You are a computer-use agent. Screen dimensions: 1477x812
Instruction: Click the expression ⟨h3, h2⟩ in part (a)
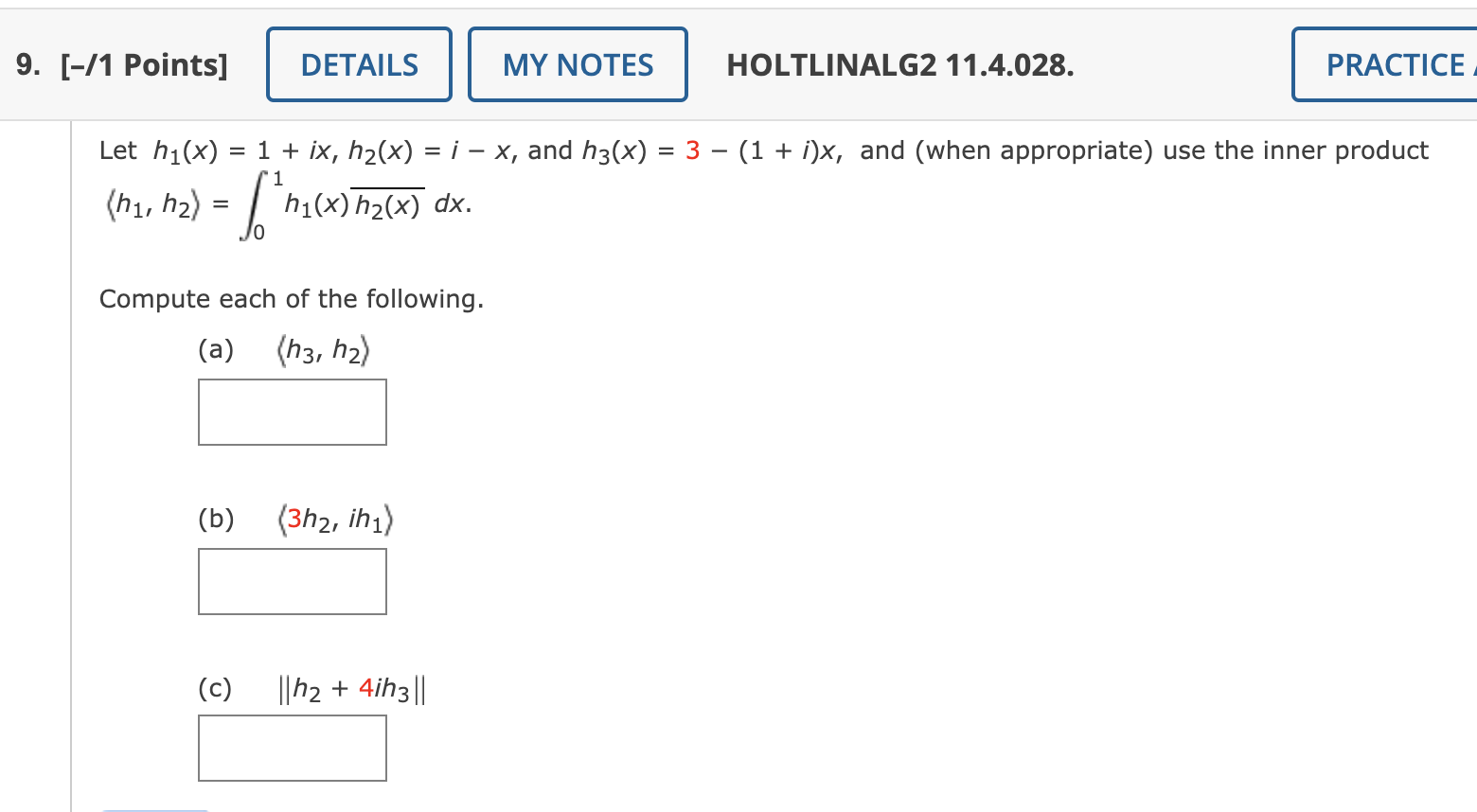tap(324, 348)
